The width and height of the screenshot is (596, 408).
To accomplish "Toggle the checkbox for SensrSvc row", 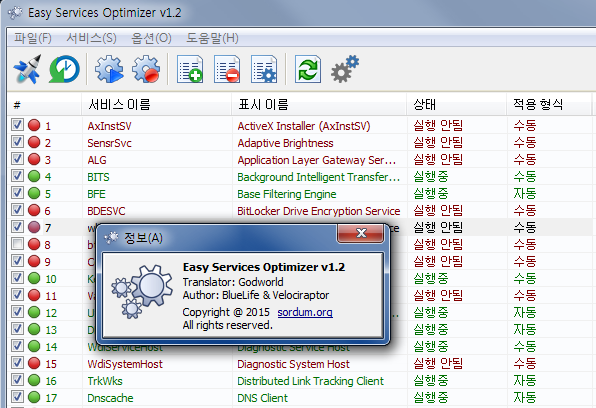I will pyautogui.click(x=17, y=141).
